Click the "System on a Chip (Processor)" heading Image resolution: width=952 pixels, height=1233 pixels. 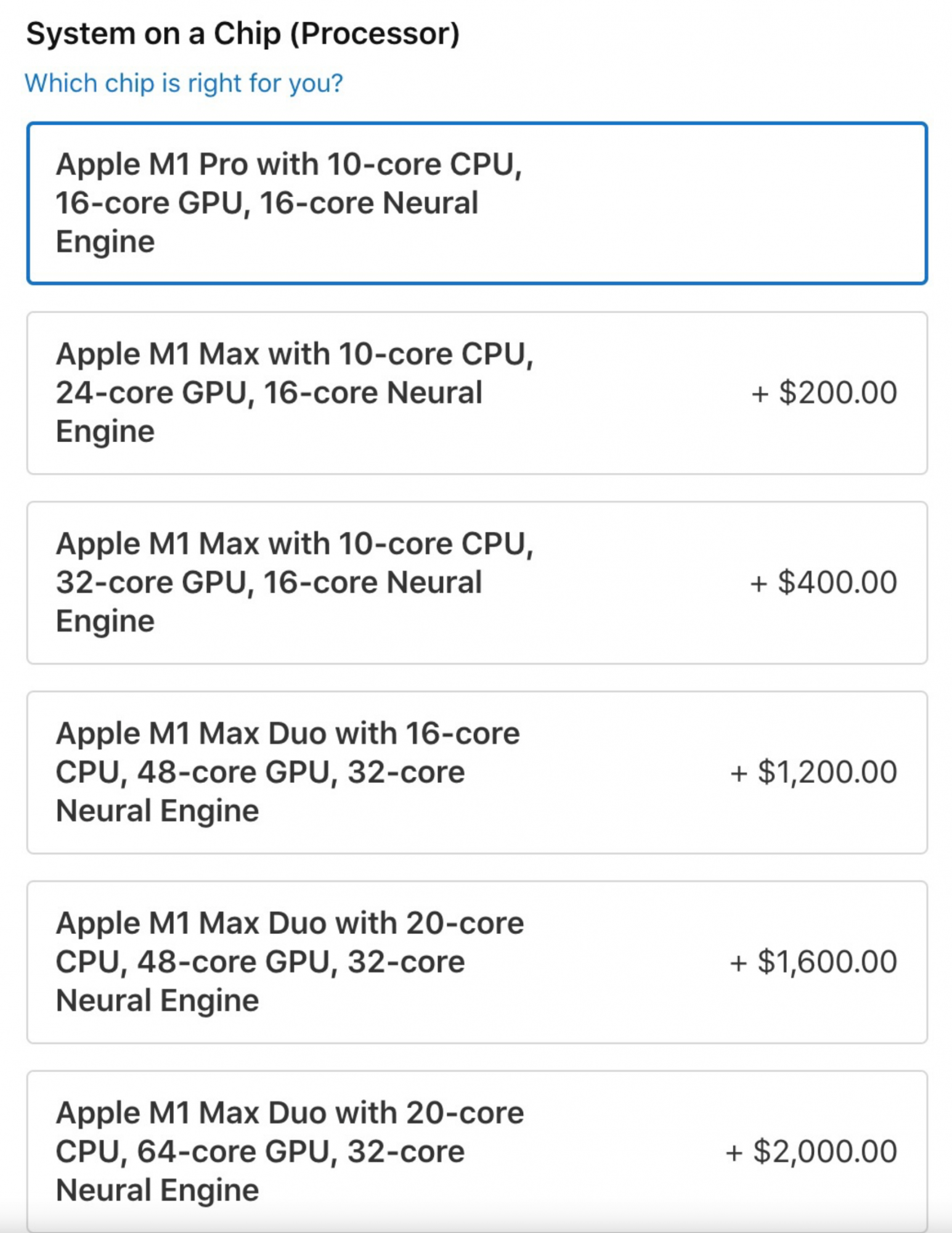(x=243, y=33)
